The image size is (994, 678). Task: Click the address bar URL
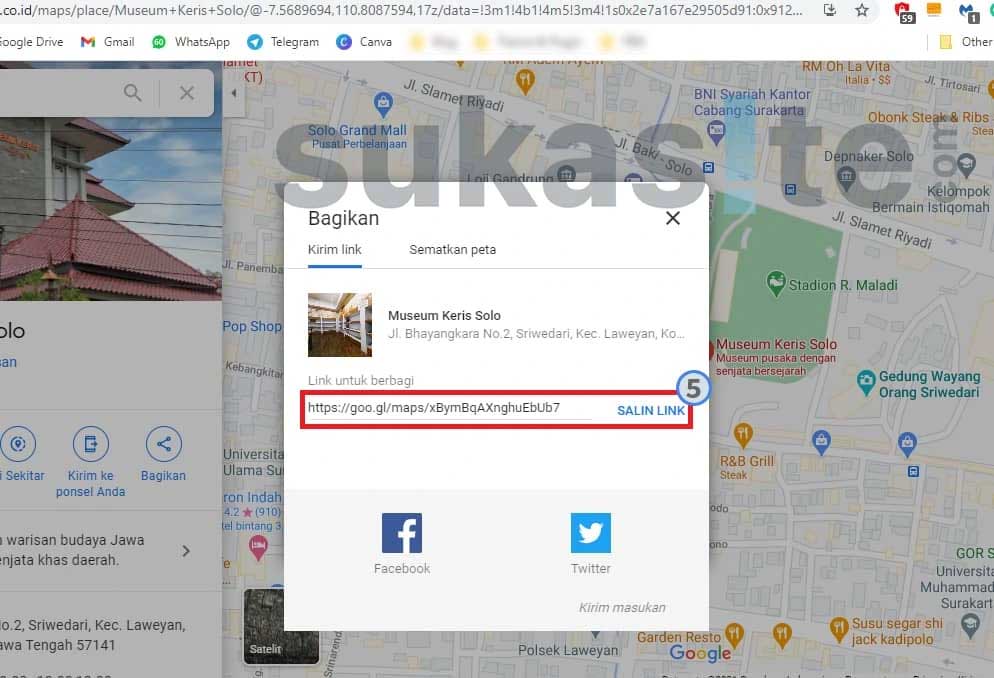[x=401, y=10]
